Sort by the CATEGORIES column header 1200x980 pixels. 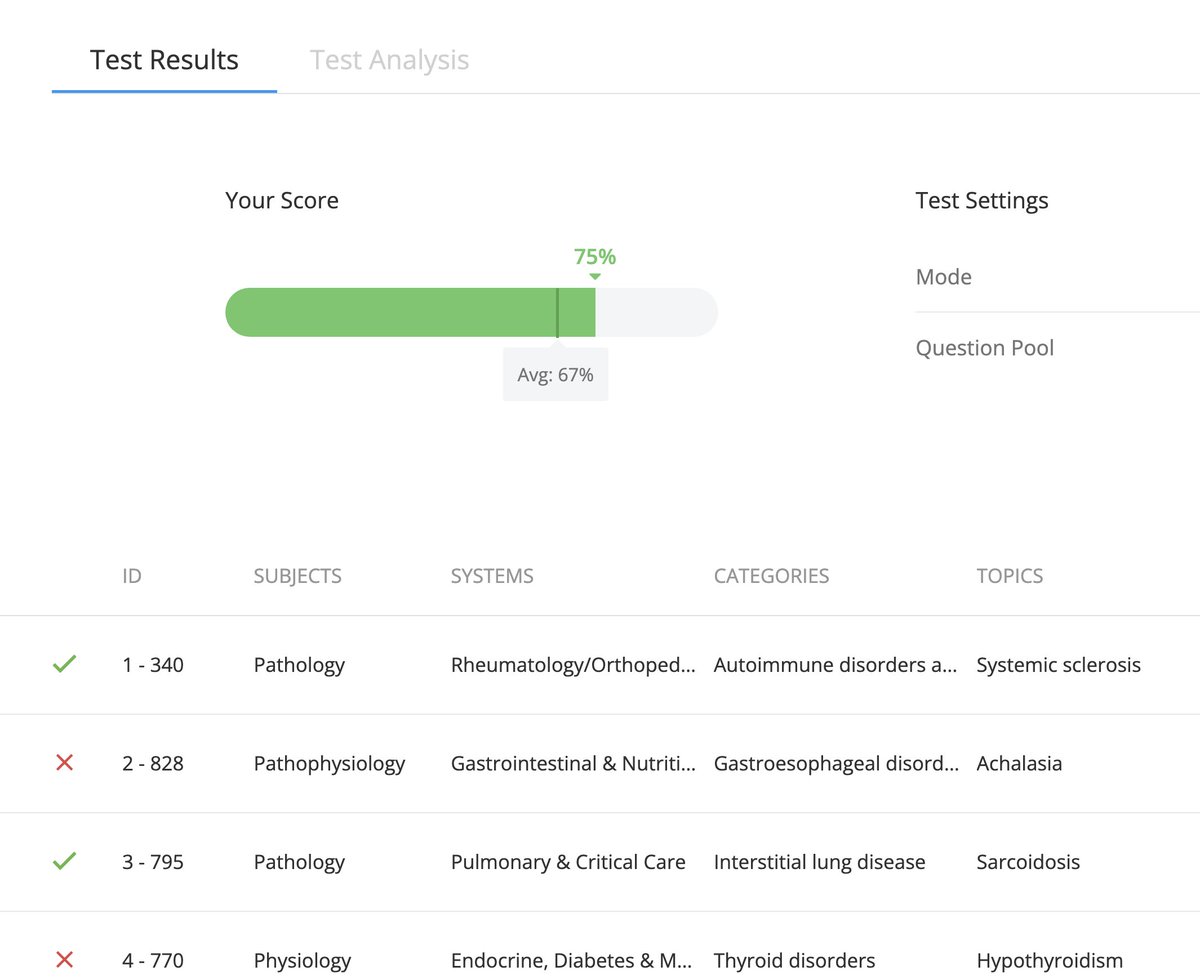(771, 576)
